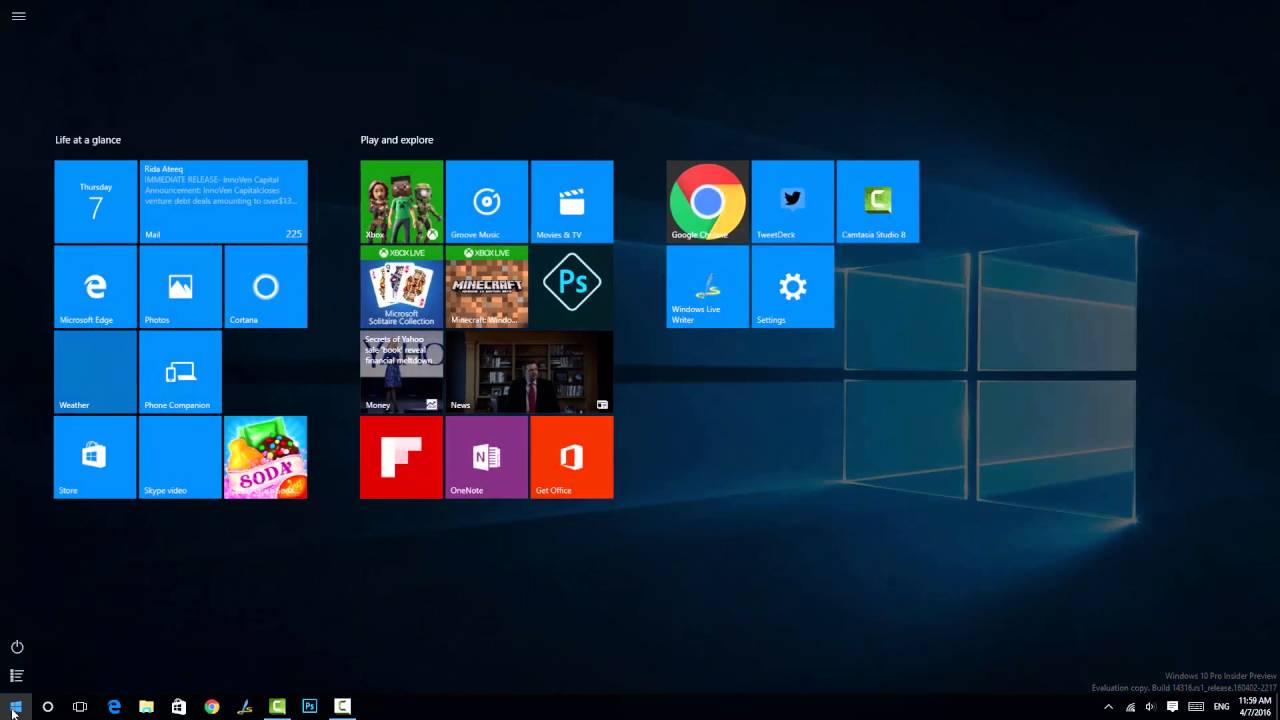The width and height of the screenshot is (1280, 720).
Task: Open the Photoshop Express Ps tile
Action: coord(572,287)
